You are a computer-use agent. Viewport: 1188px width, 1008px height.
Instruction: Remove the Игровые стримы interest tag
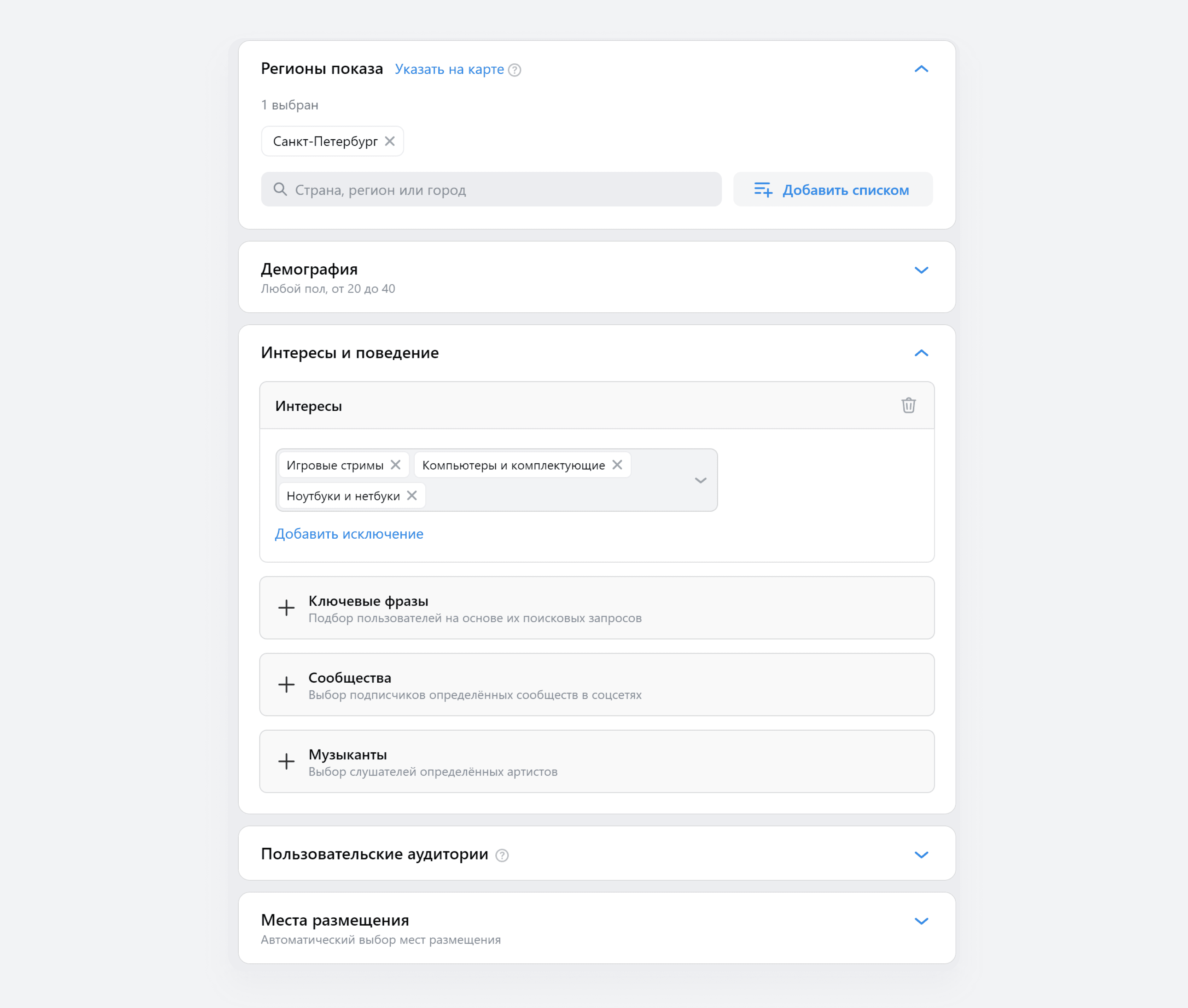396,465
